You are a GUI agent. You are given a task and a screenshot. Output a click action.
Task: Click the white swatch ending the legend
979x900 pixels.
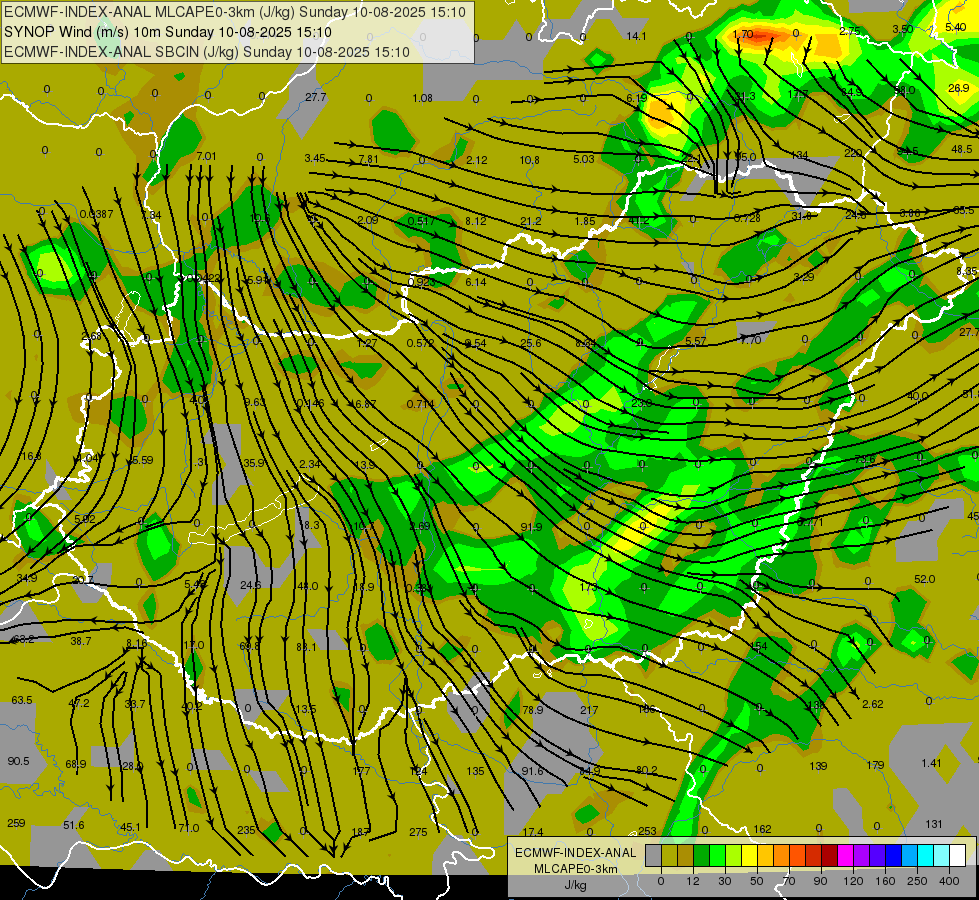click(x=958, y=855)
